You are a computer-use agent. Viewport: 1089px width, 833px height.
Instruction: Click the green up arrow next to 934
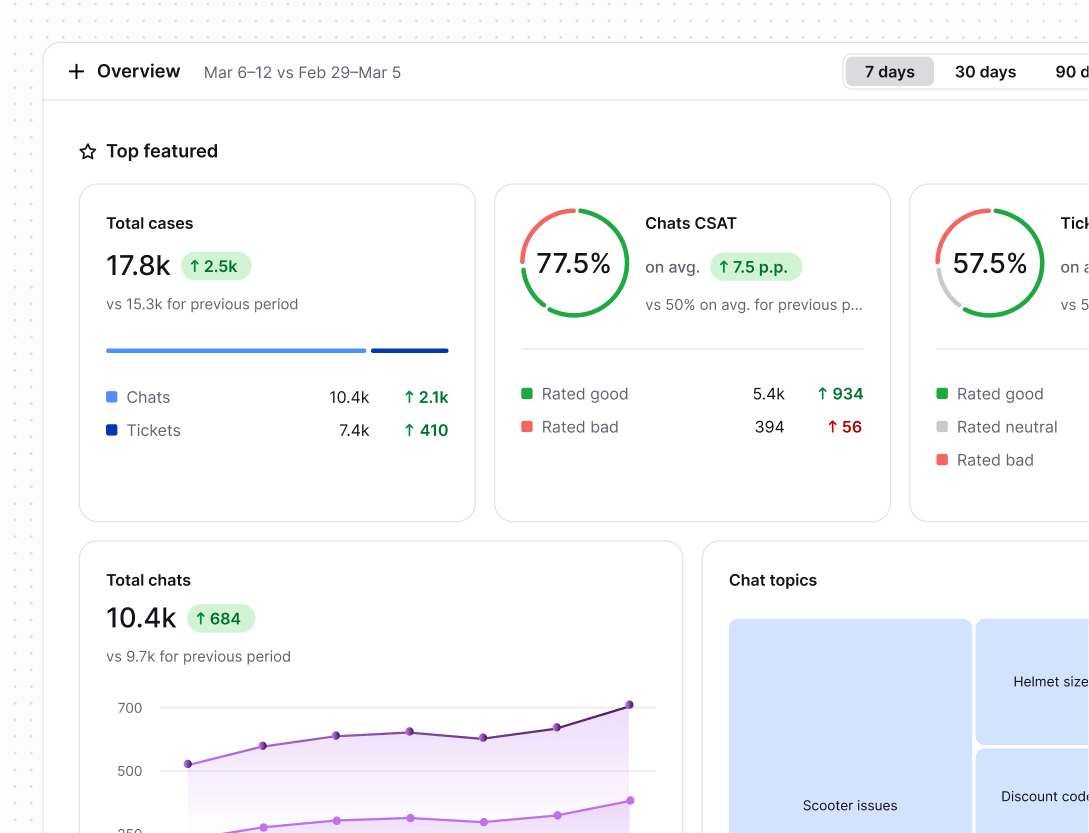(822, 394)
